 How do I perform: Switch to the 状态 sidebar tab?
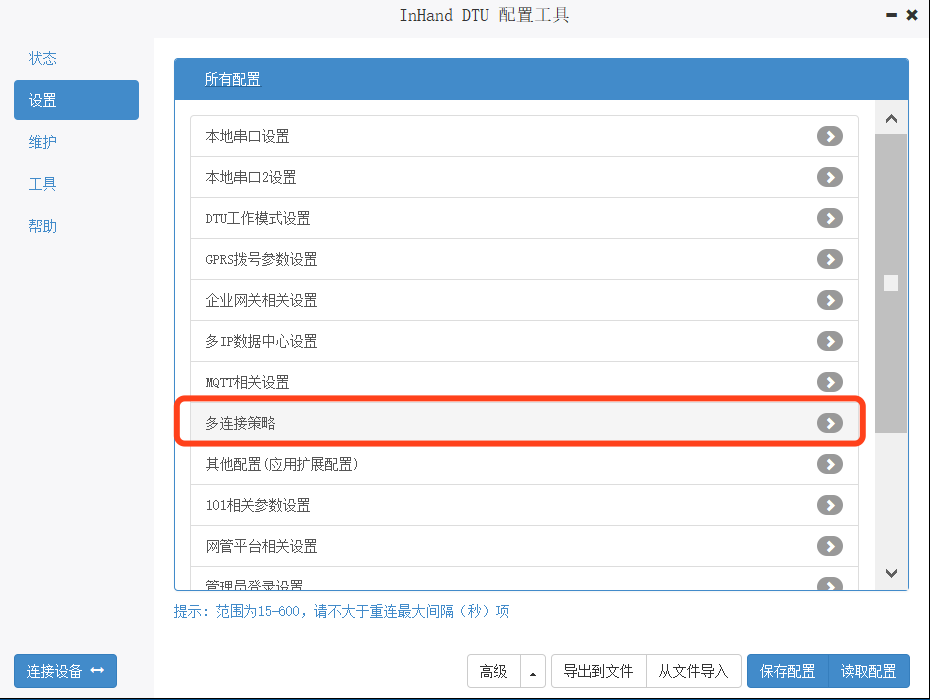[43, 58]
